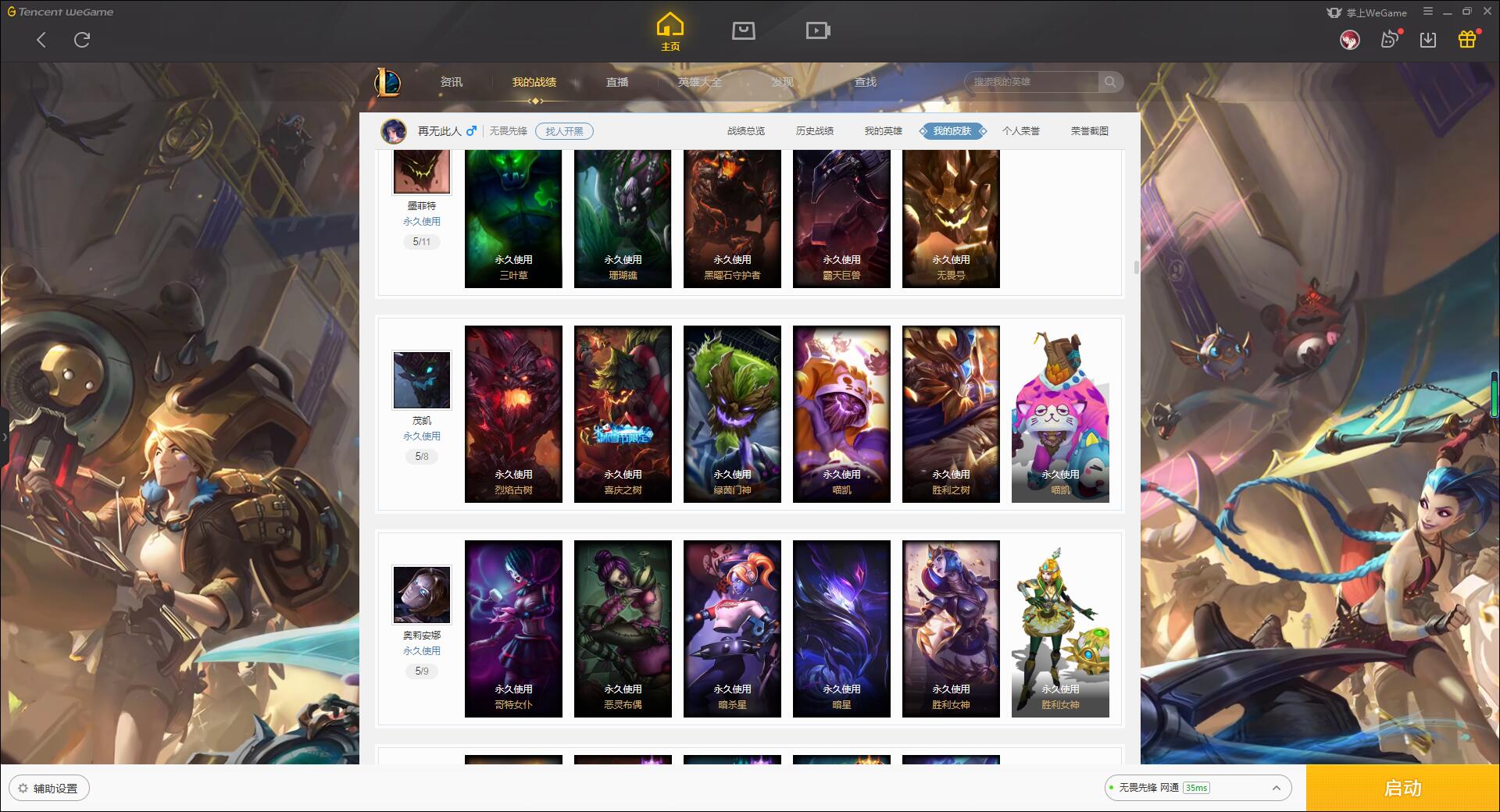Click the 5/11 skin count badge
The image size is (1500, 812).
click(422, 241)
